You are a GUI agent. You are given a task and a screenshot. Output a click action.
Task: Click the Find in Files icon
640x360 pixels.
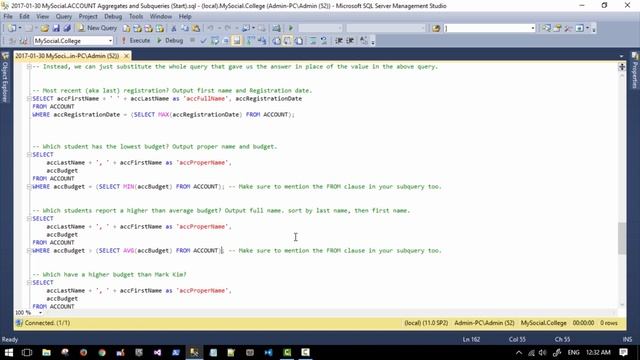coord(436,28)
